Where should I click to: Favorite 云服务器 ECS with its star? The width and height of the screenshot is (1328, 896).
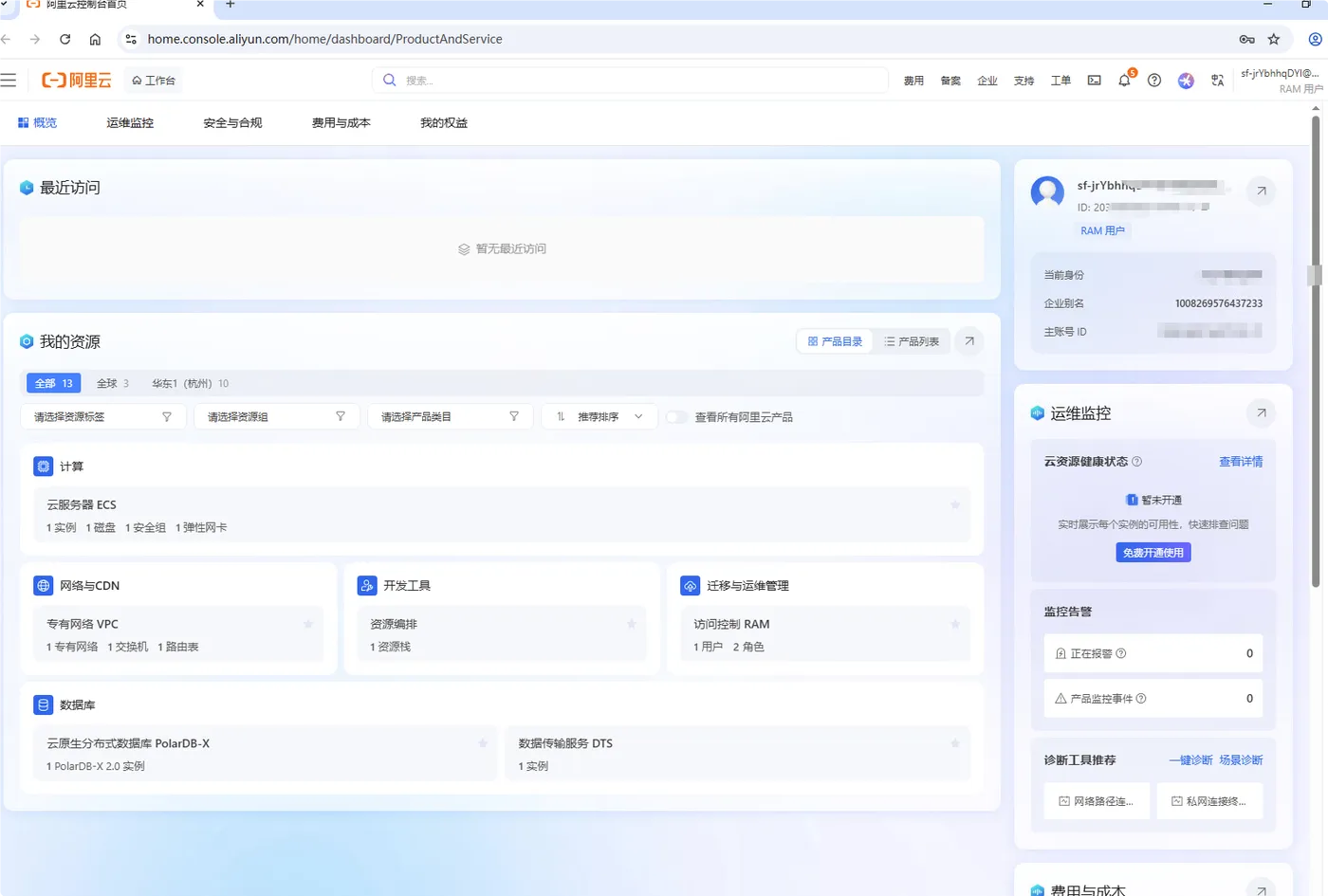pyautogui.click(x=955, y=504)
